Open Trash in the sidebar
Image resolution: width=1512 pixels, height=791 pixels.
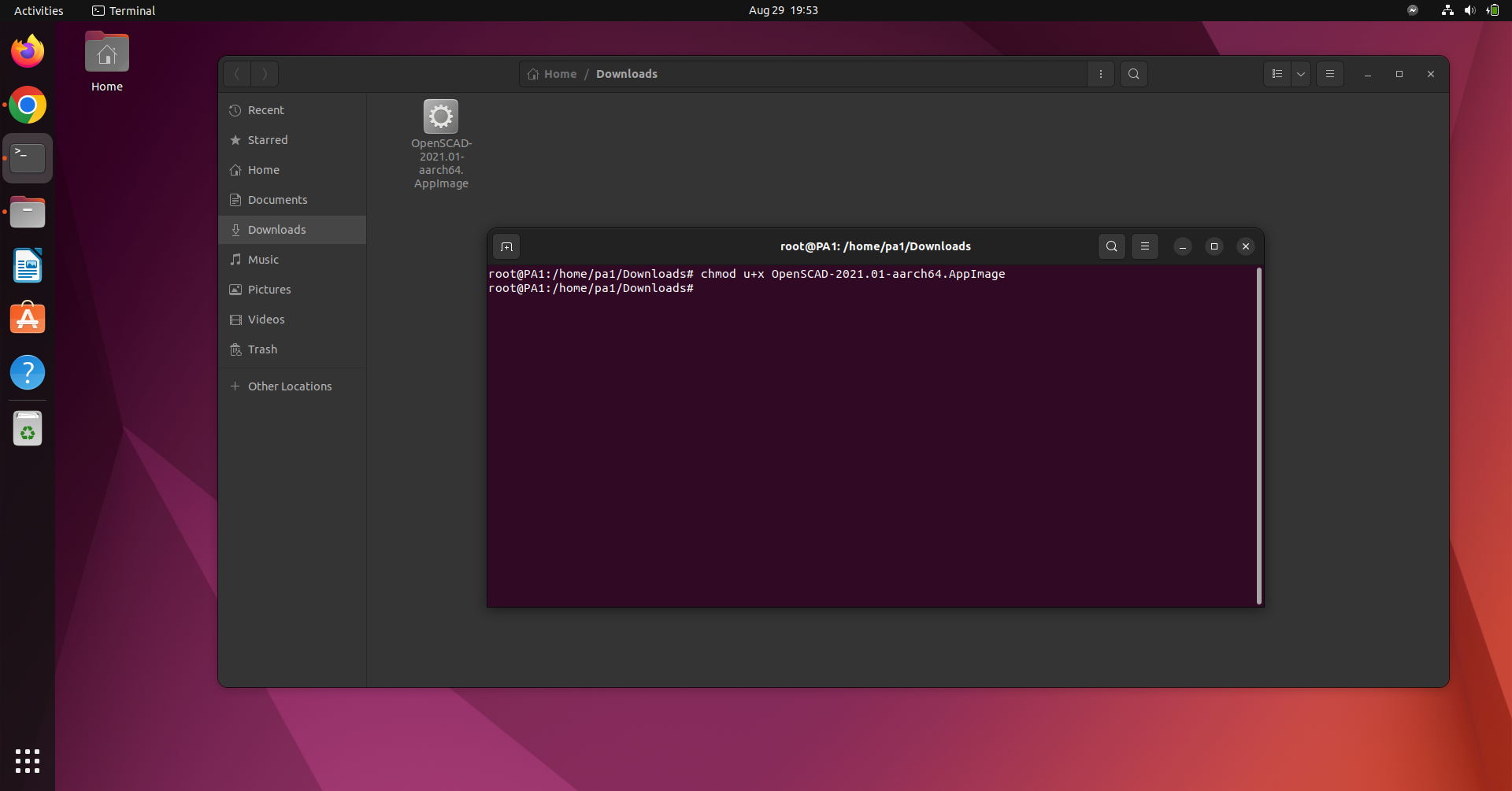262,349
